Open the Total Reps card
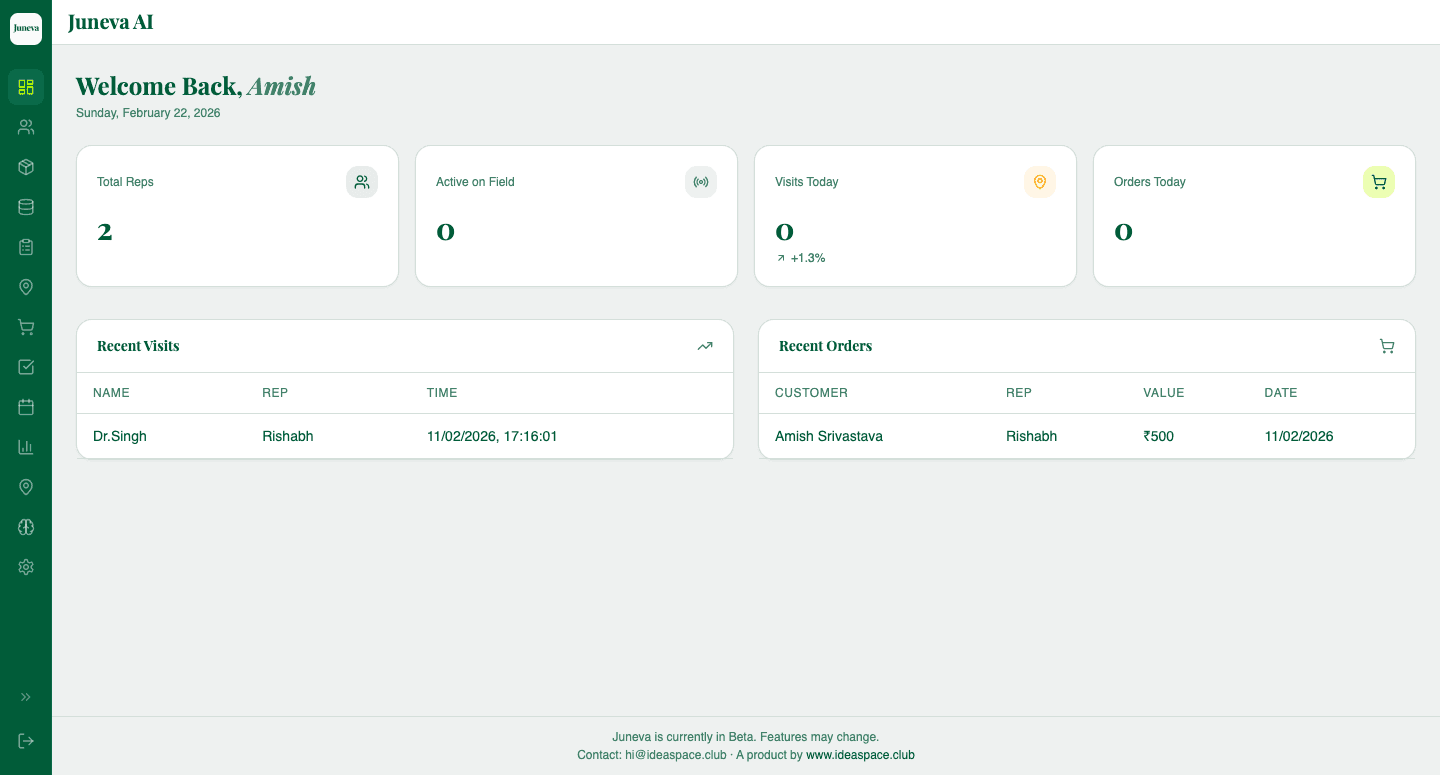Viewport: 1440px width, 775px height. click(x=237, y=216)
